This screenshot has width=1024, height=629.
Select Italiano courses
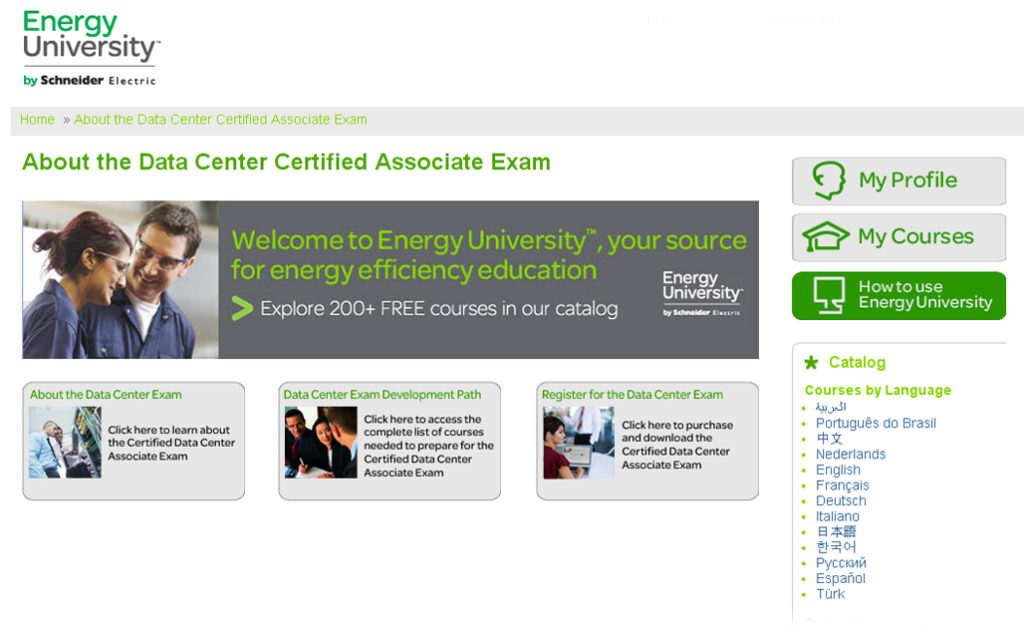[x=837, y=517]
